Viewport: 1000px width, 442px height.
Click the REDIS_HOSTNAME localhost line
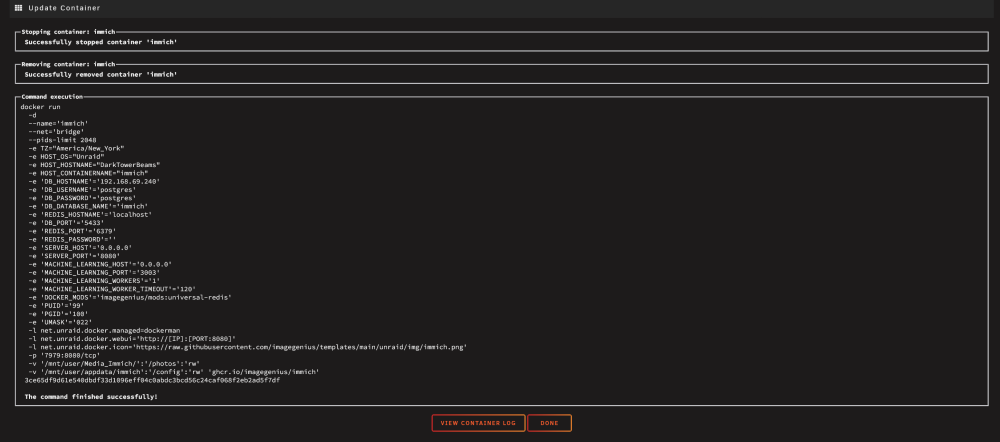pyautogui.click(x=90, y=215)
